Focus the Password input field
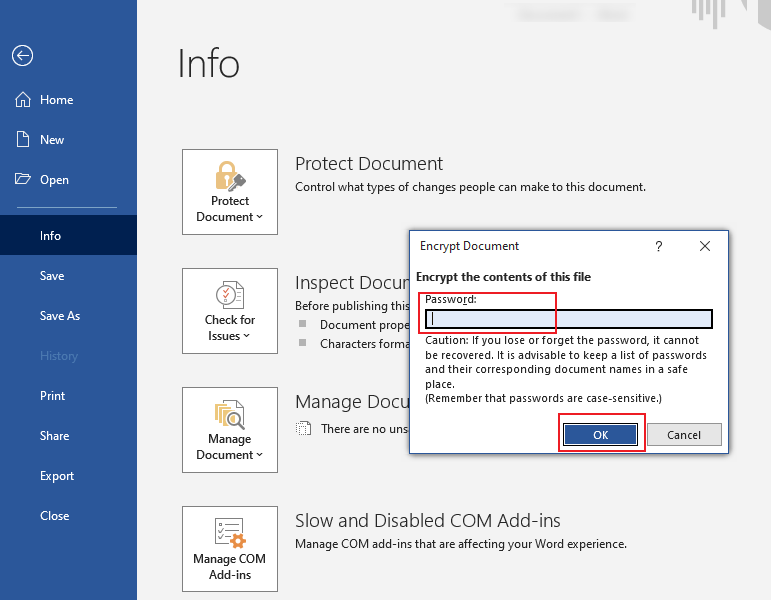 [x=569, y=319]
